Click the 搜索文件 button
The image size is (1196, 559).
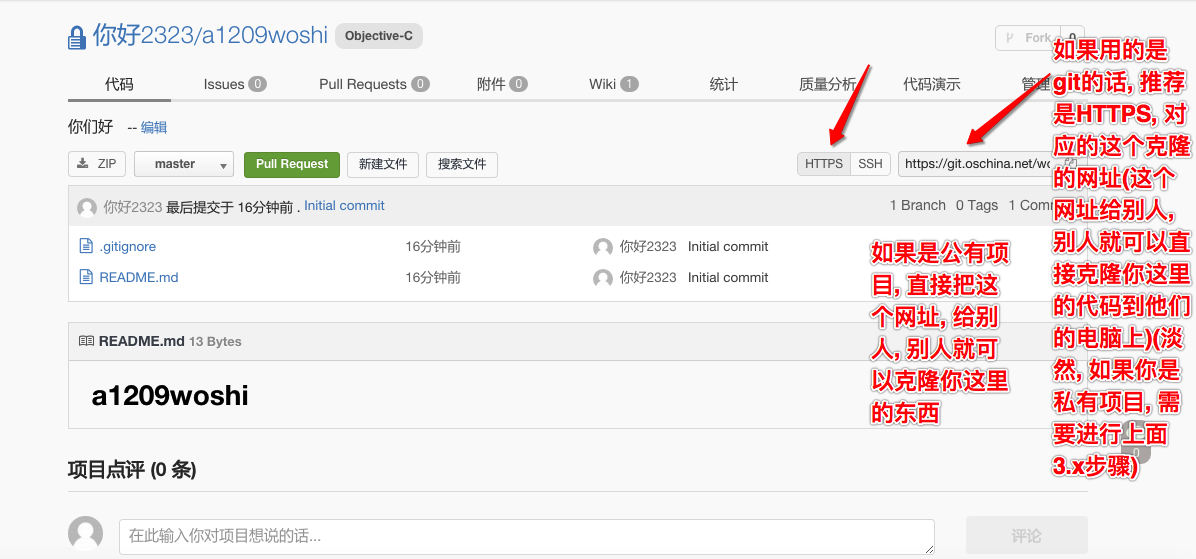(x=462, y=164)
